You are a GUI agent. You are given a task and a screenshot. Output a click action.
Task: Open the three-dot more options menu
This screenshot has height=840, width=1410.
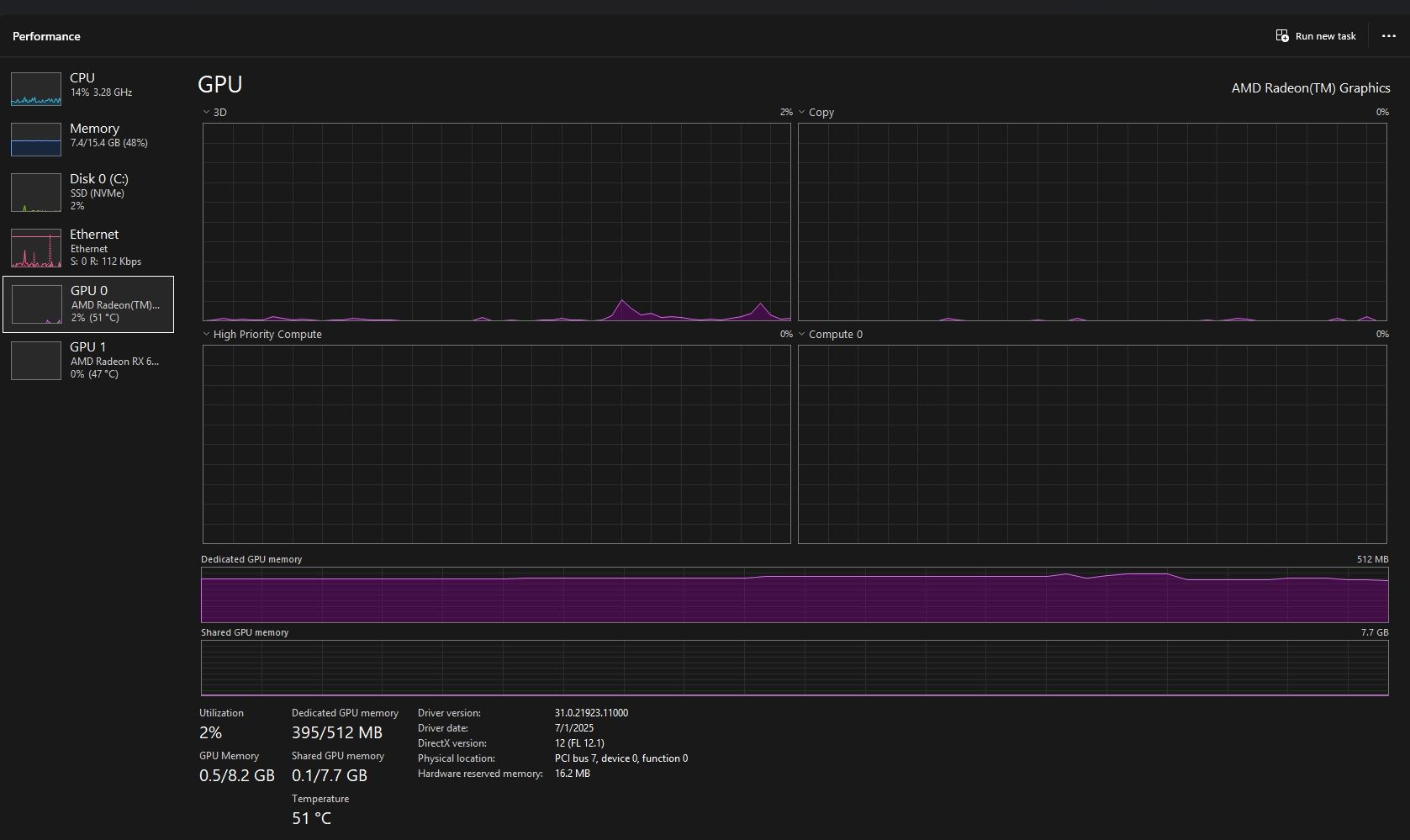tap(1389, 35)
